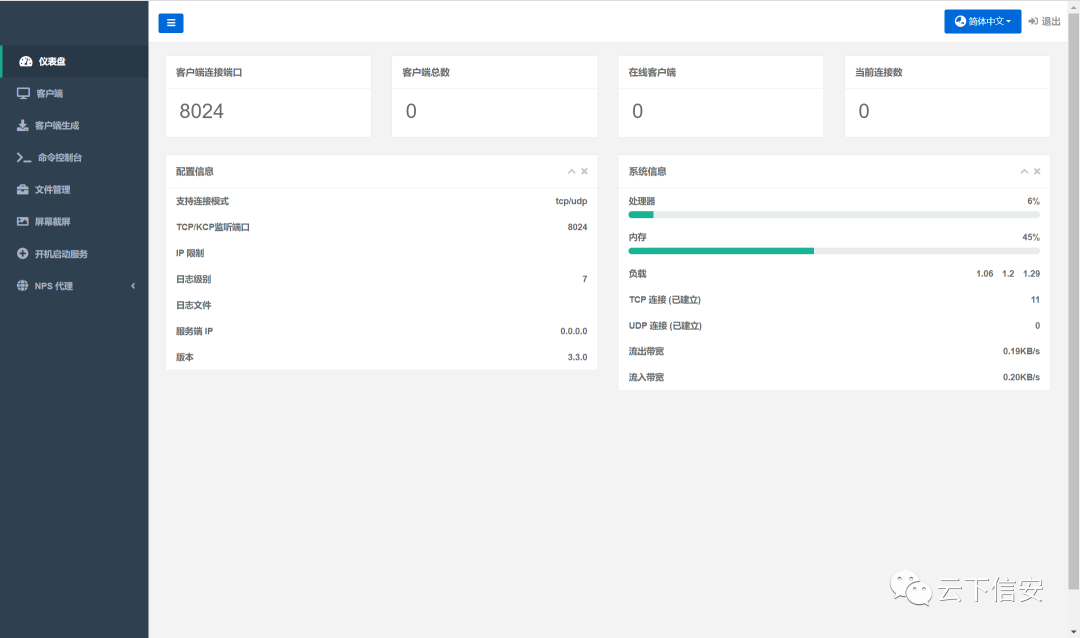
Task: Select 文件管理 in sidebar
Action: click(74, 189)
